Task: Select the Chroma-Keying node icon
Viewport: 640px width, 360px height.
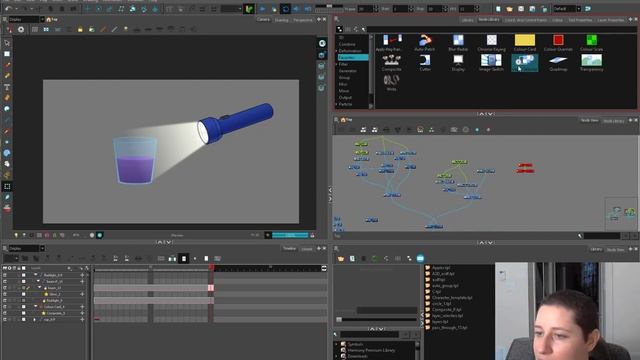Action: click(x=491, y=40)
